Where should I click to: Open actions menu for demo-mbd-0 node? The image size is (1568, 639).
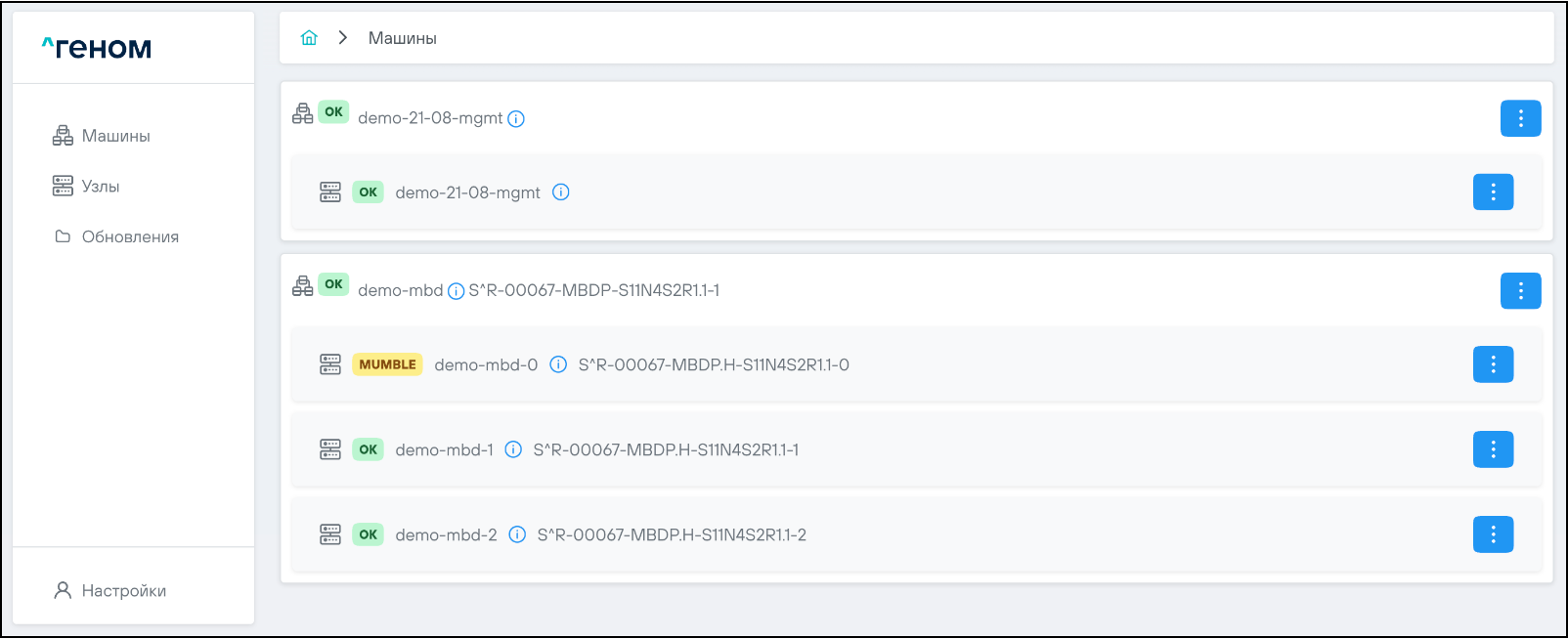[x=1493, y=364]
